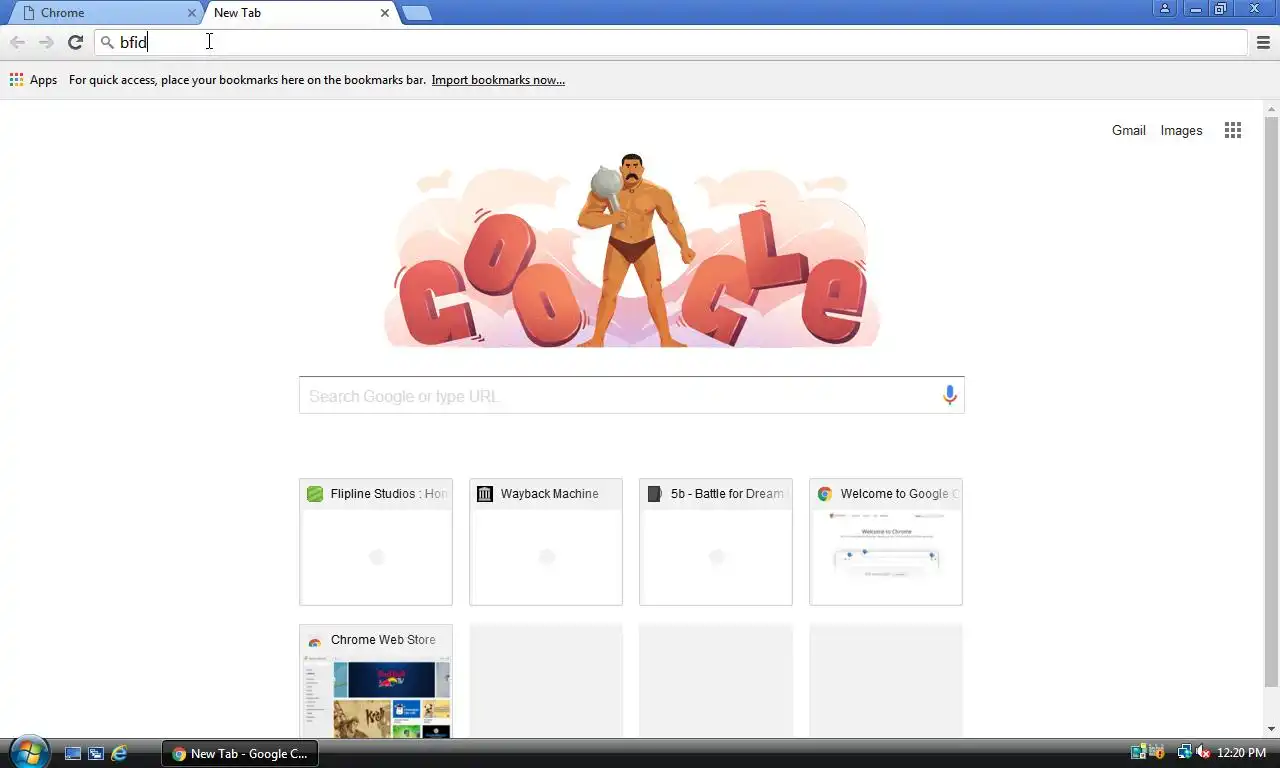Screen dimensions: 1280x768
Task: Click the search magnifier in address bar
Action: pos(108,42)
